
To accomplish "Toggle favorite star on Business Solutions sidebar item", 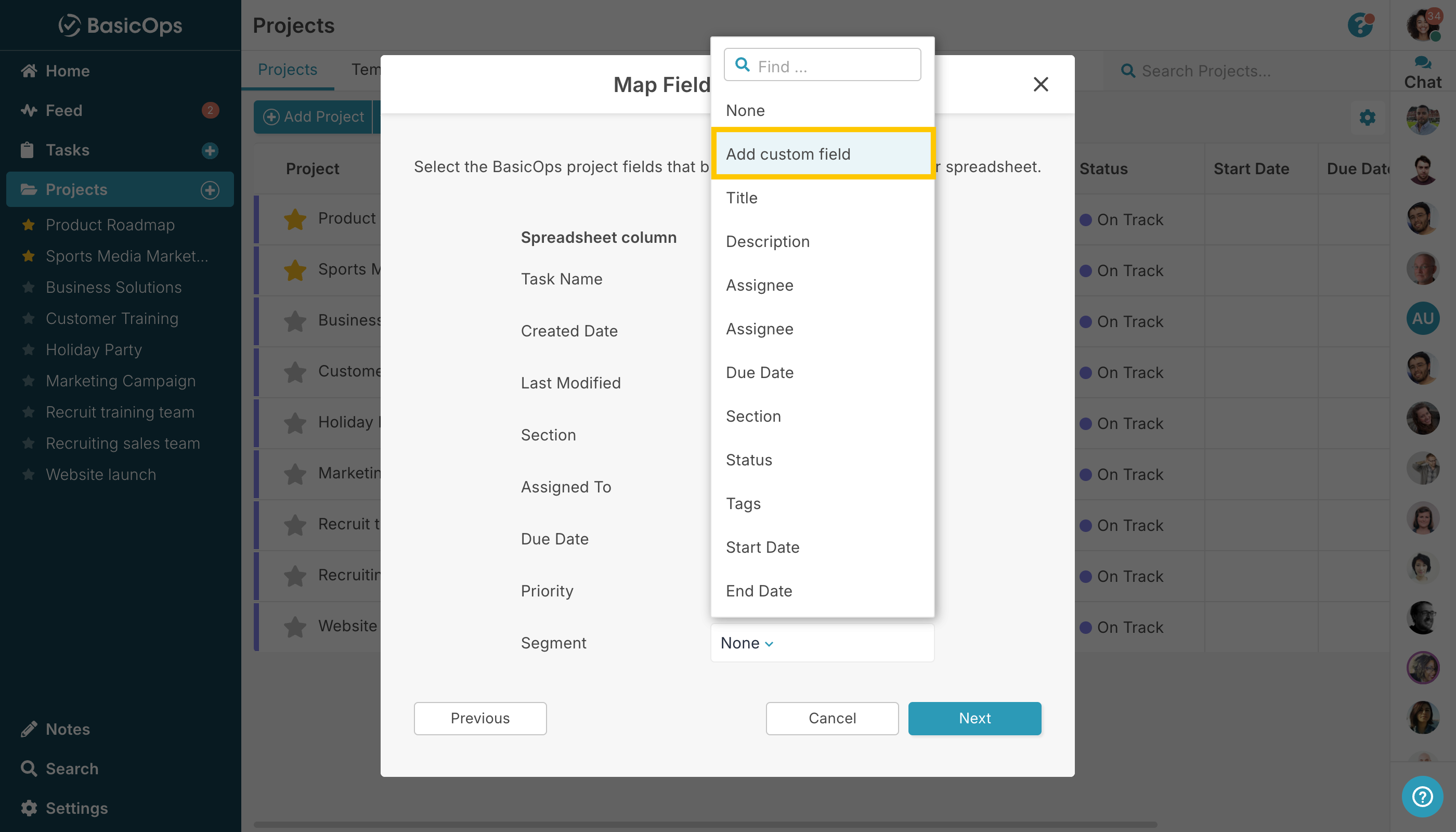I will 29,288.
